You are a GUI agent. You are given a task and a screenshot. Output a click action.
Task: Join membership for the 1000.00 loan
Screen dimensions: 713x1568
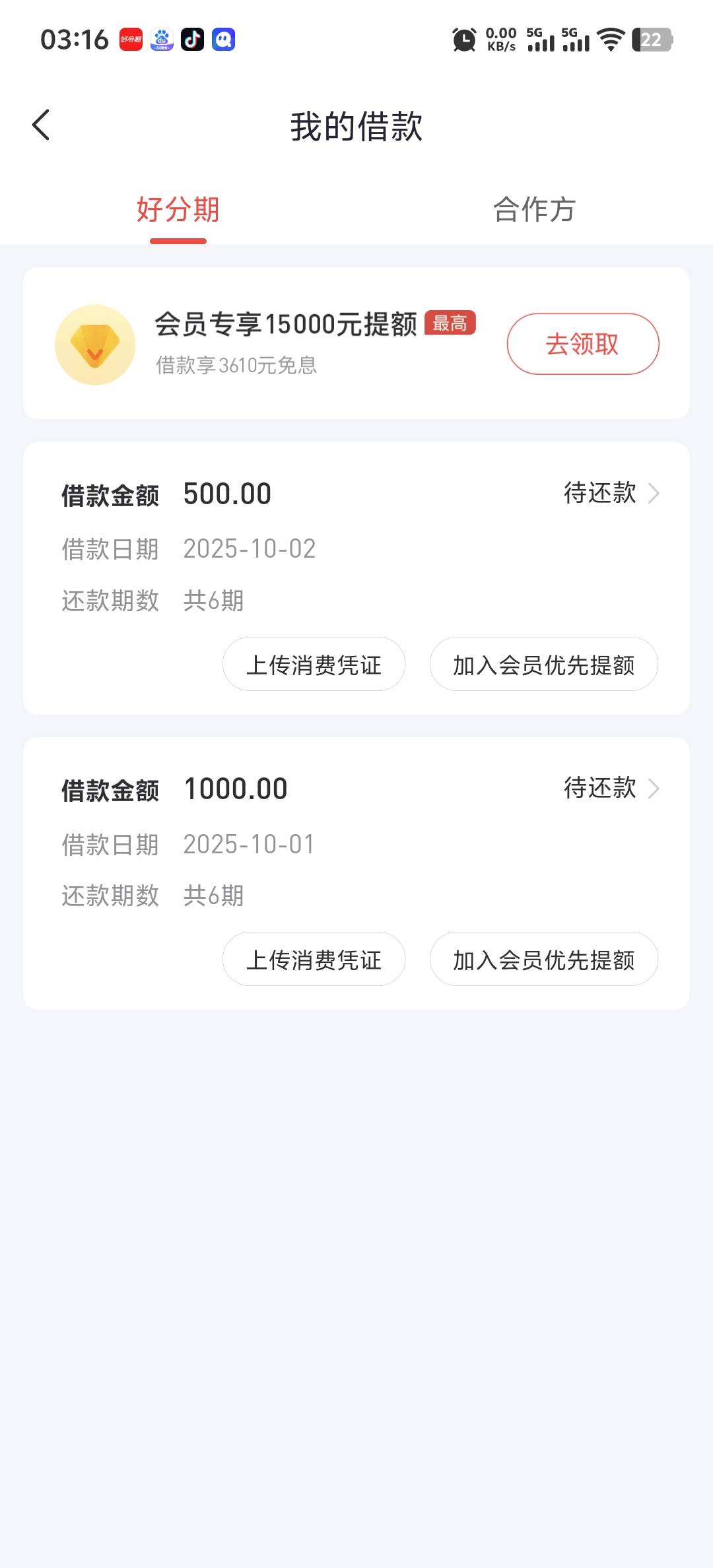(x=543, y=960)
